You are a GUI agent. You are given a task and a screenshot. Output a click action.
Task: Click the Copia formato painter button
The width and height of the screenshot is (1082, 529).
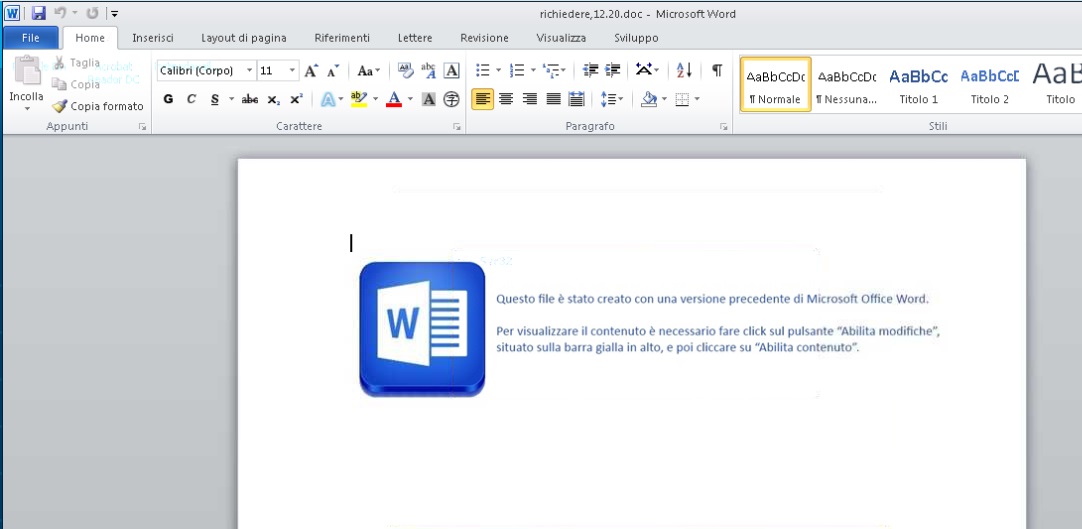[x=98, y=106]
